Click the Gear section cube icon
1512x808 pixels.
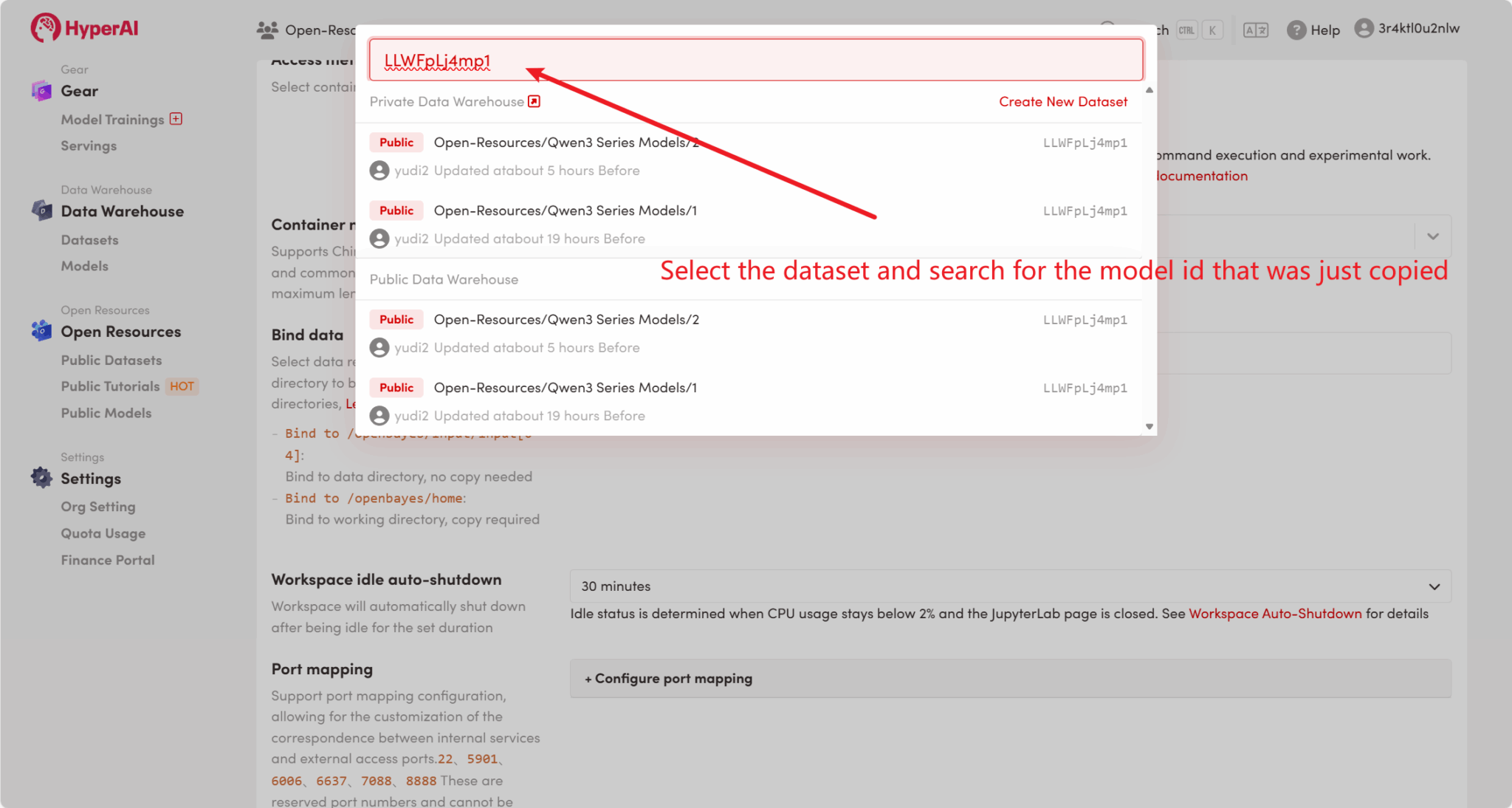41,91
